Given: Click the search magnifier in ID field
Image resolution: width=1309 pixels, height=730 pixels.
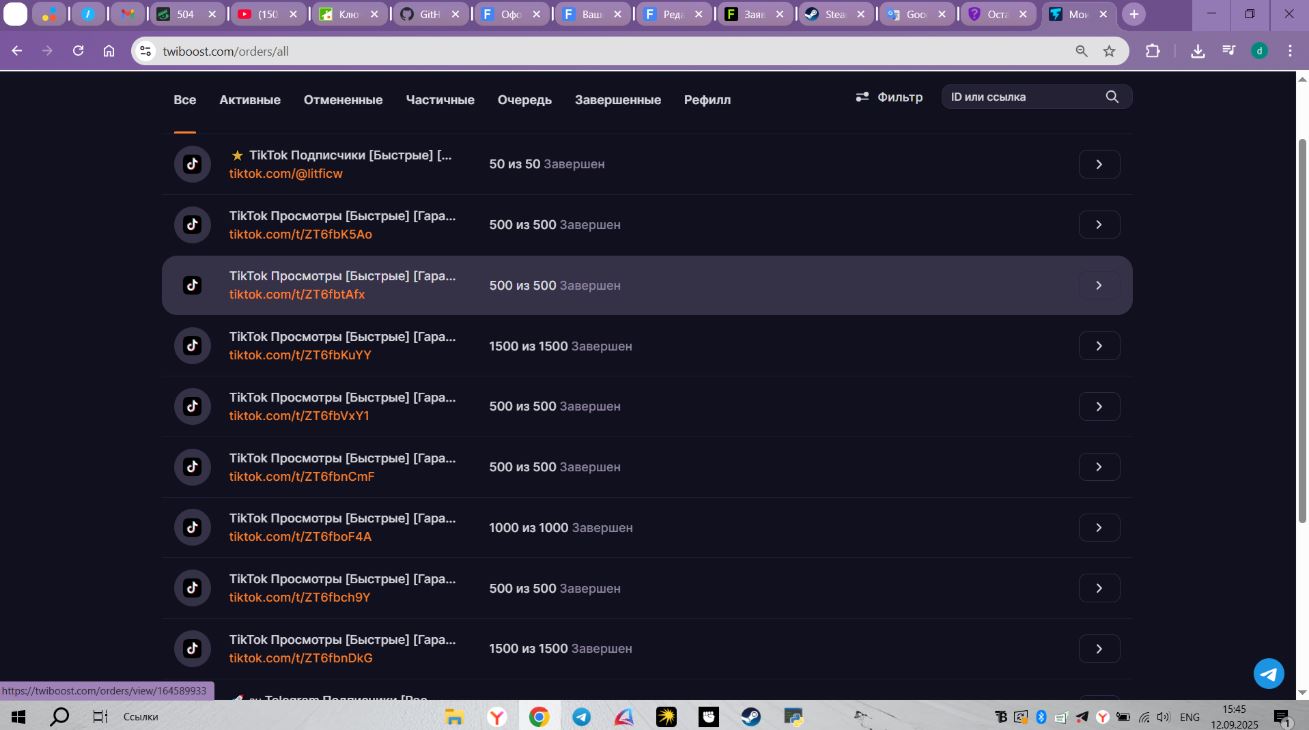Looking at the screenshot, I should (x=1112, y=97).
